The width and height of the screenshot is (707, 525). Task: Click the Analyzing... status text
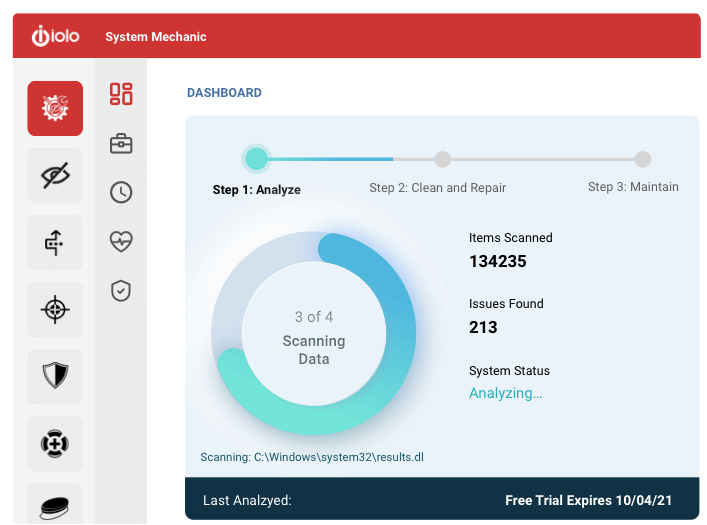(x=505, y=393)
